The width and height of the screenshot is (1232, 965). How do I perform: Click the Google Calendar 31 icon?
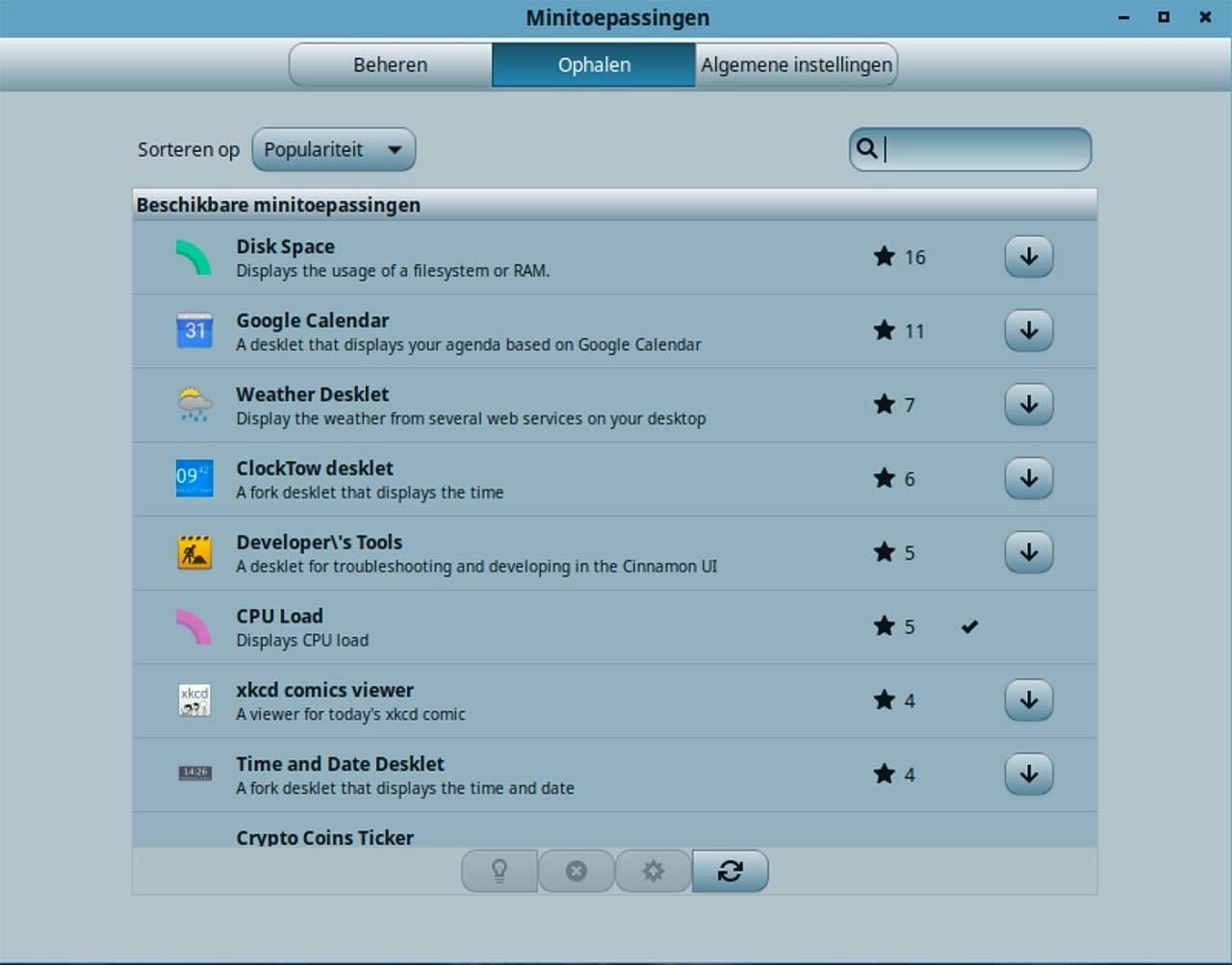click(x=194, y=331)
